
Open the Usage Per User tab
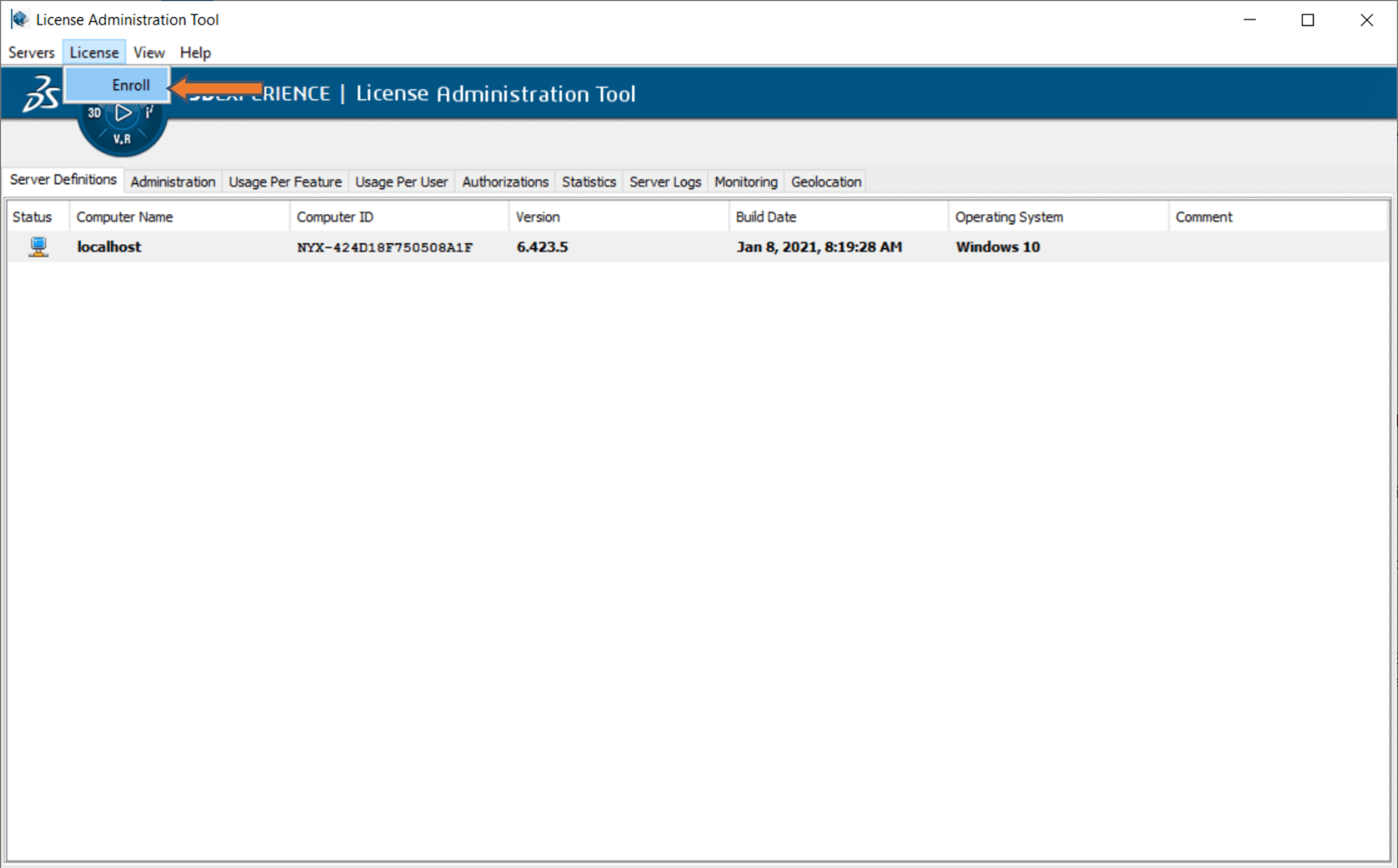[x=402, y=182]
